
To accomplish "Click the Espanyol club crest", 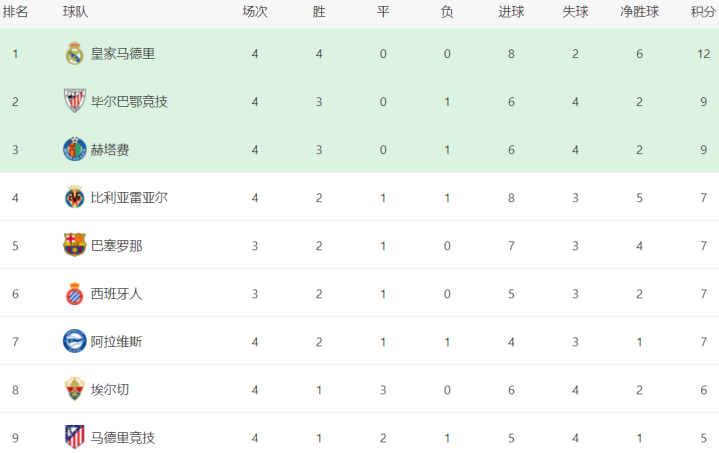I will click(x=74, y=293).
